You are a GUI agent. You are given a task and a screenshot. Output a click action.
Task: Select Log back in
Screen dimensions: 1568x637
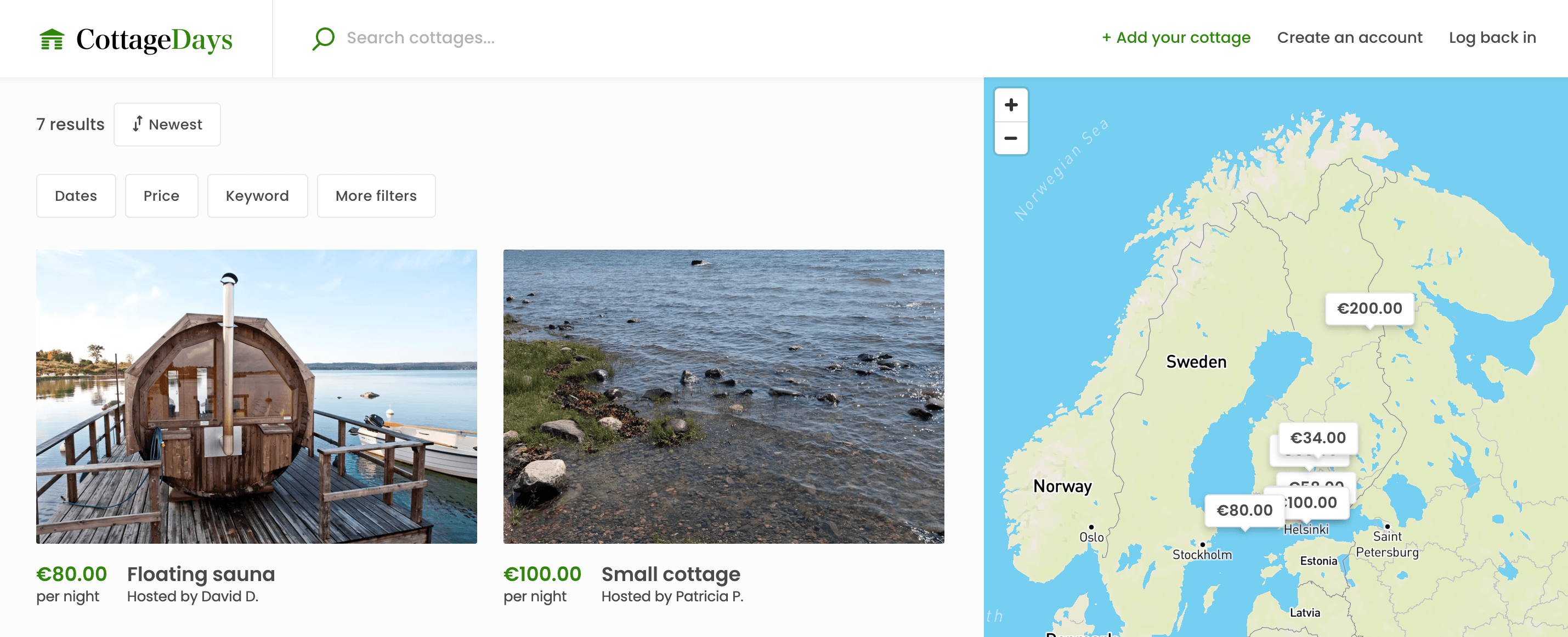tap(1492, 38)
